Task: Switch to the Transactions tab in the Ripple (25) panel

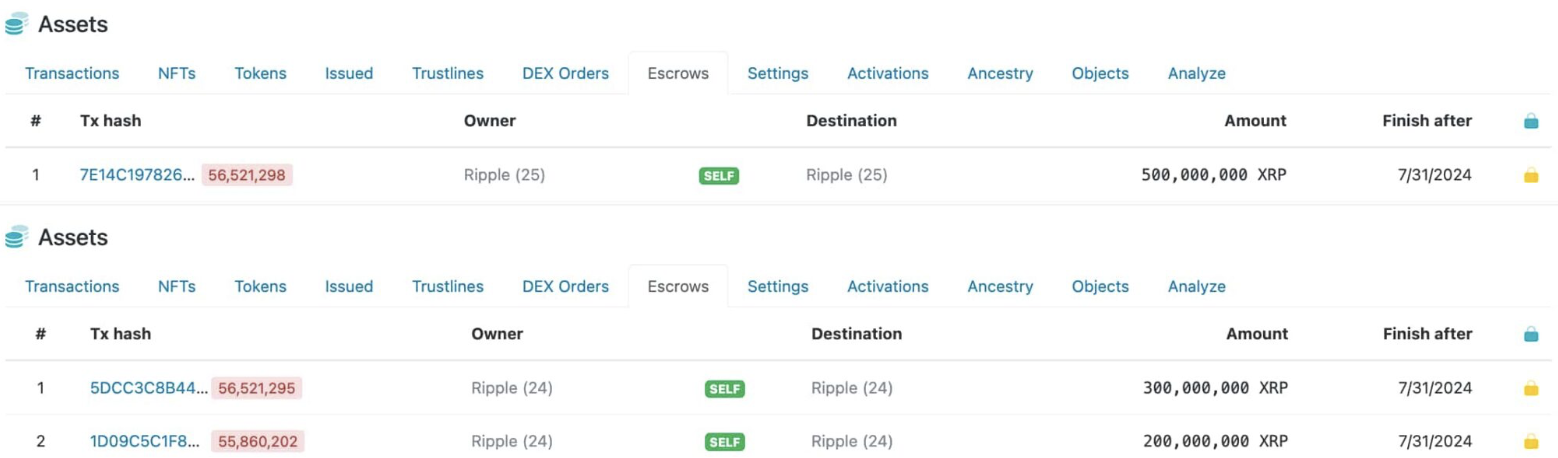Action: pos(72,73)
